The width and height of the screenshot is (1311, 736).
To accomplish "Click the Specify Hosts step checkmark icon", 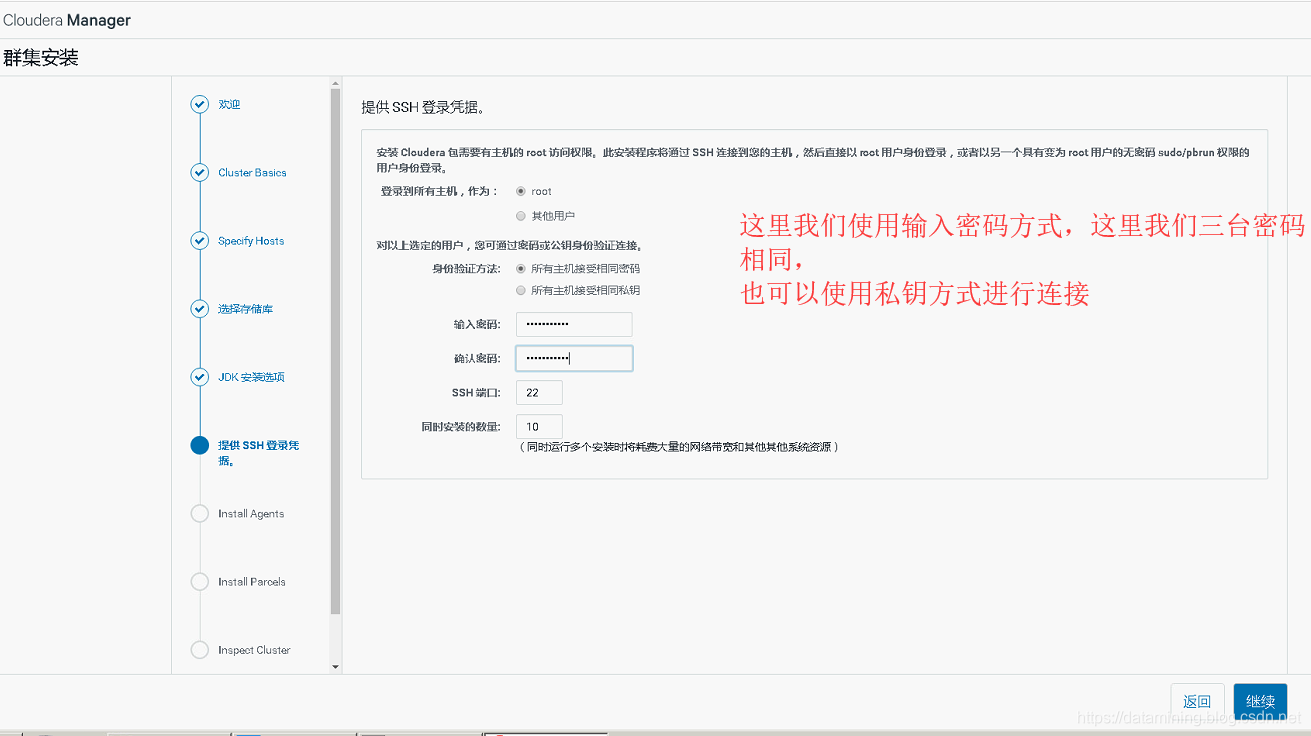I will (200, 240).
